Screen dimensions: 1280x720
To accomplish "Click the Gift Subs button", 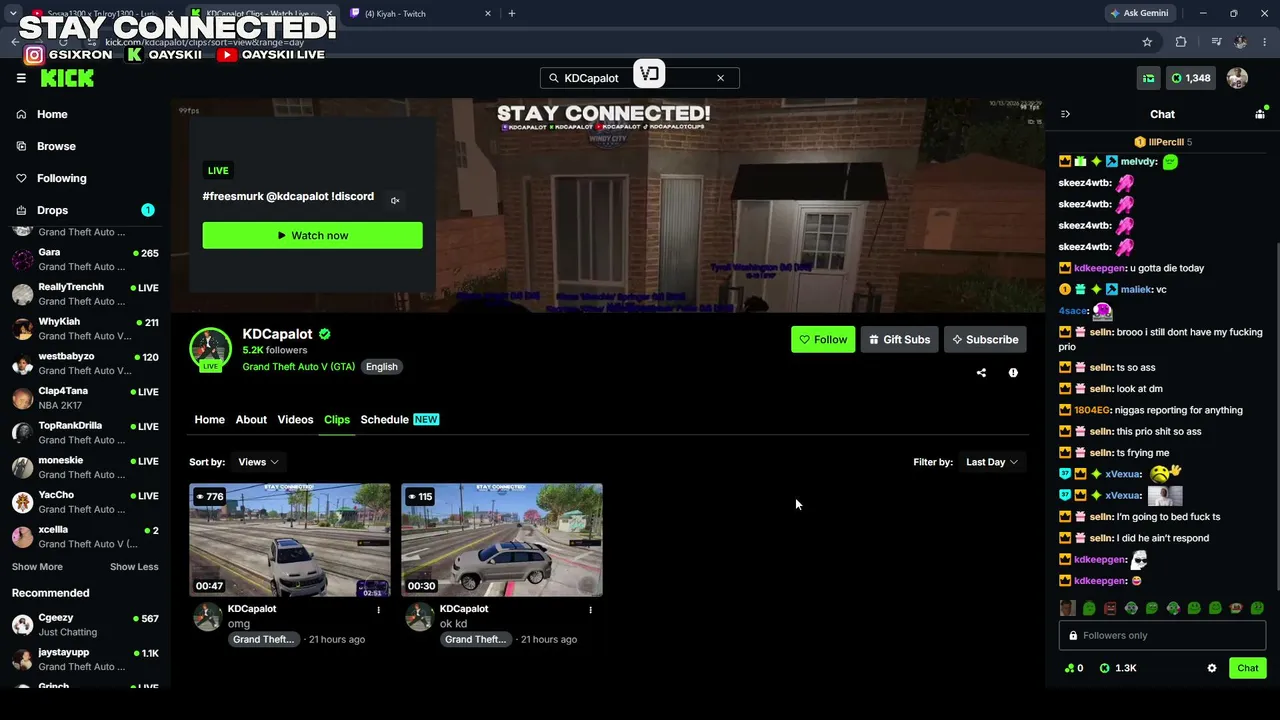I will pyautogui.click(x=899, y=340).
